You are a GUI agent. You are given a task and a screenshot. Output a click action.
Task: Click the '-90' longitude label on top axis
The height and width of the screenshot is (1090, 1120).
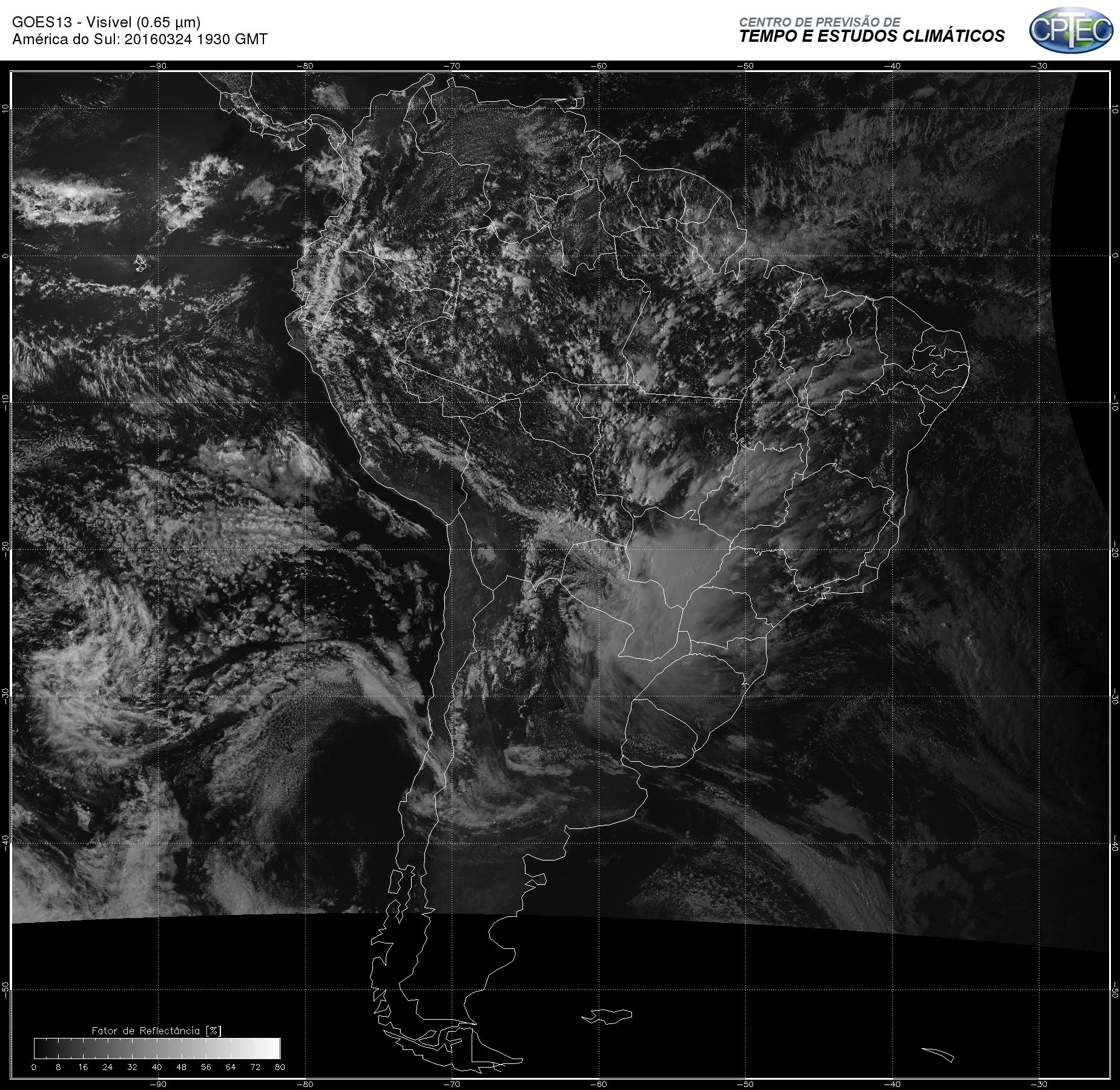point(158,66)
